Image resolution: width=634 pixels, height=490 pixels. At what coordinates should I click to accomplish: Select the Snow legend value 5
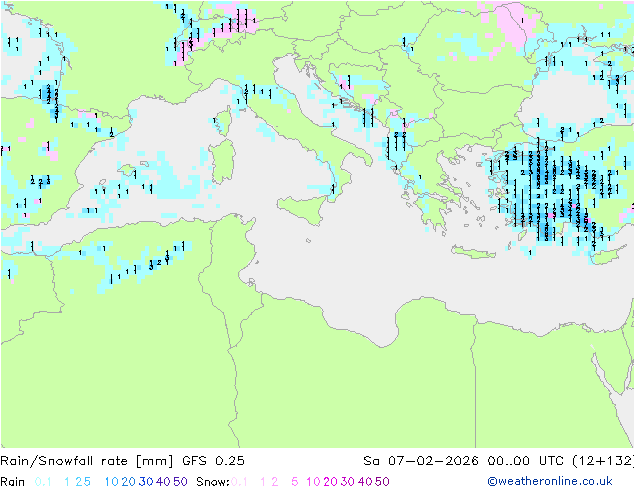click(x=295, y=482)
